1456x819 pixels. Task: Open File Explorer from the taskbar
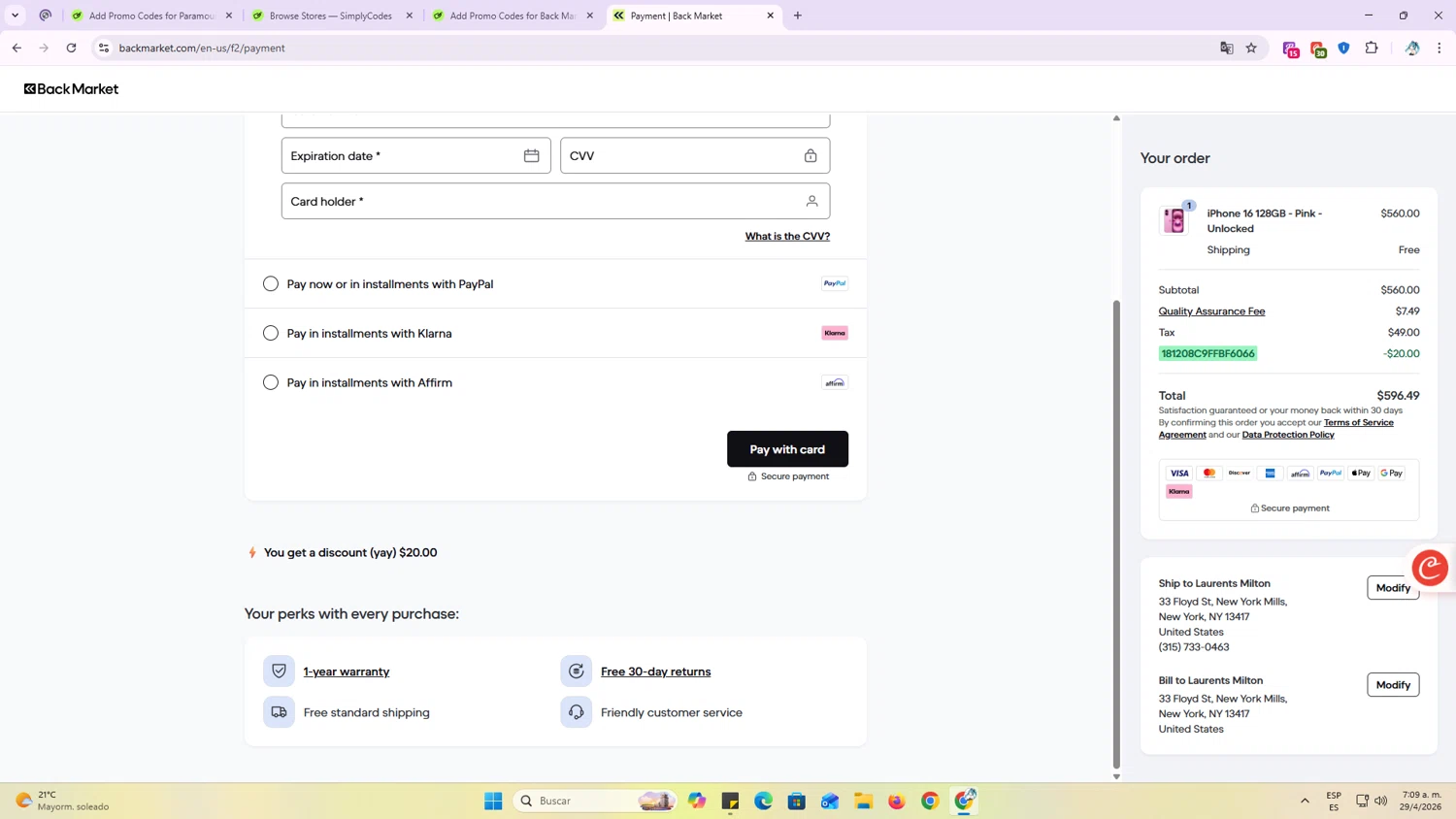863,801
